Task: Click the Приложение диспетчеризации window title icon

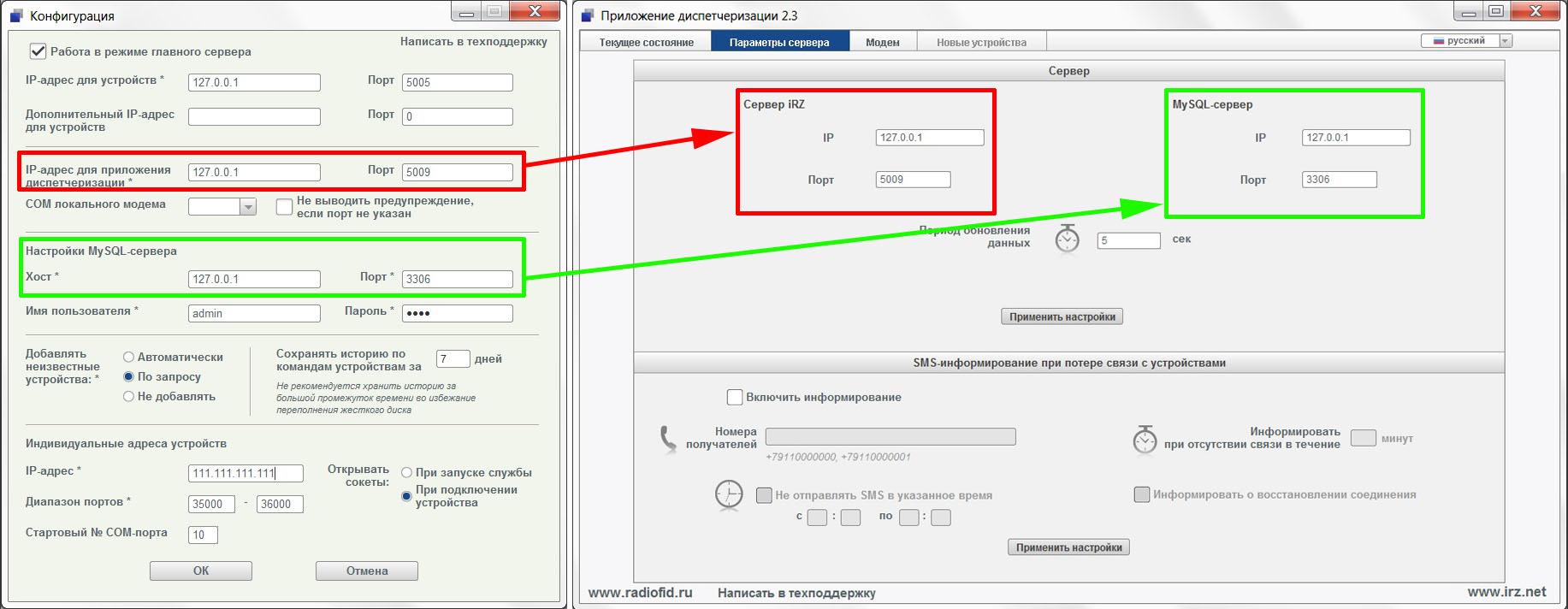Action: [587, 15]
